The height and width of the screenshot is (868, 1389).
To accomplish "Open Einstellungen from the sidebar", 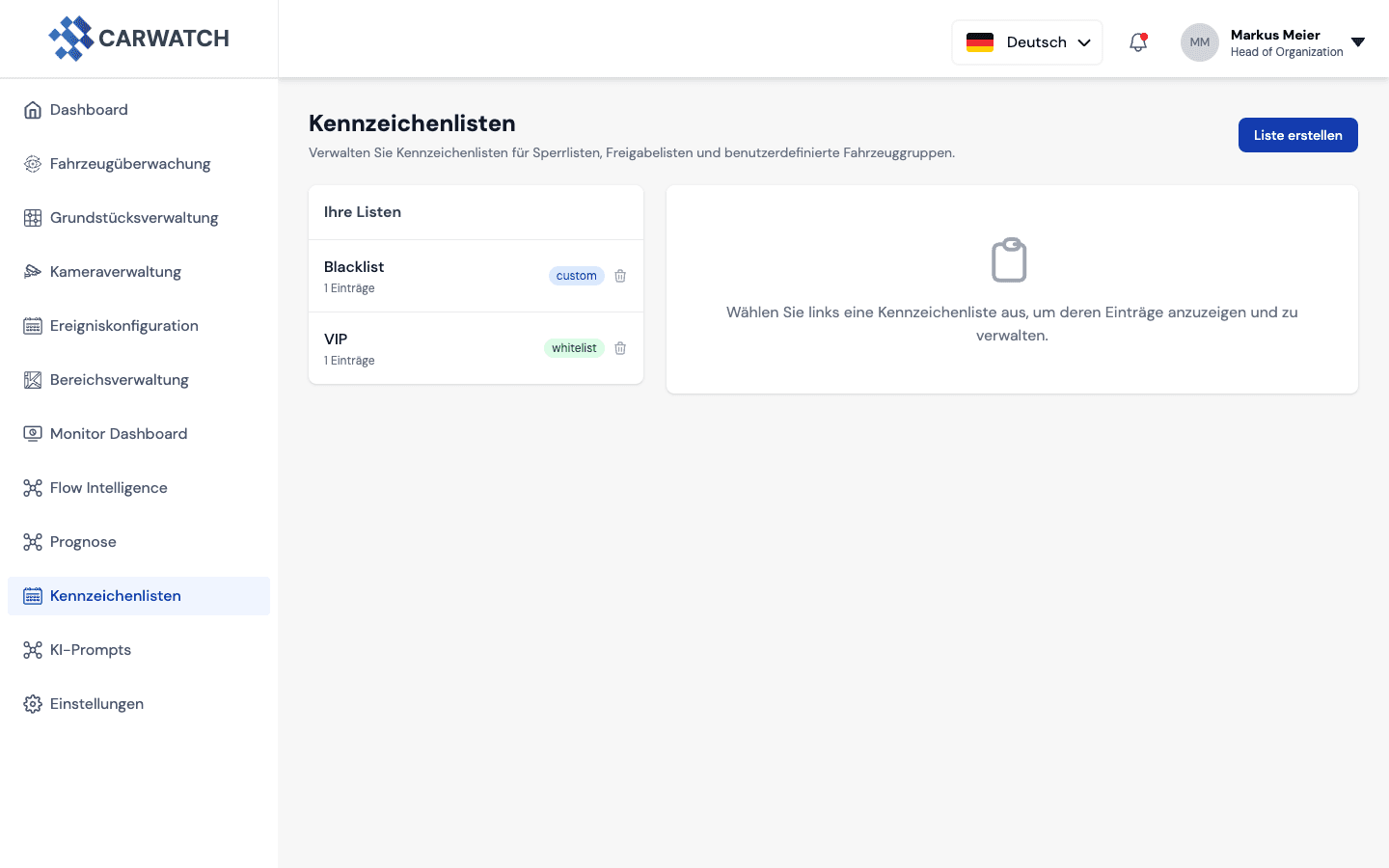I will pyautogui.click(x=96, y=704).
